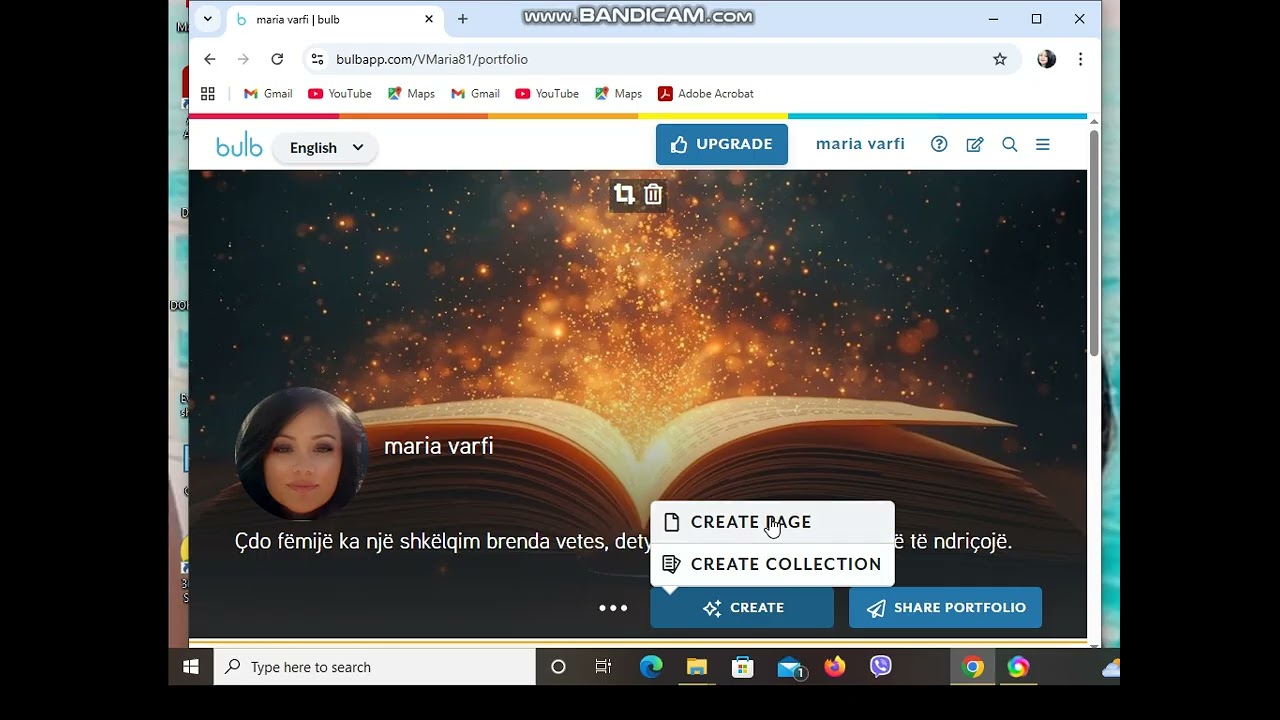The image size is (1280, 720).
Task: Select CREATE PAGE from the menu
Action: [x=772, y=522]
